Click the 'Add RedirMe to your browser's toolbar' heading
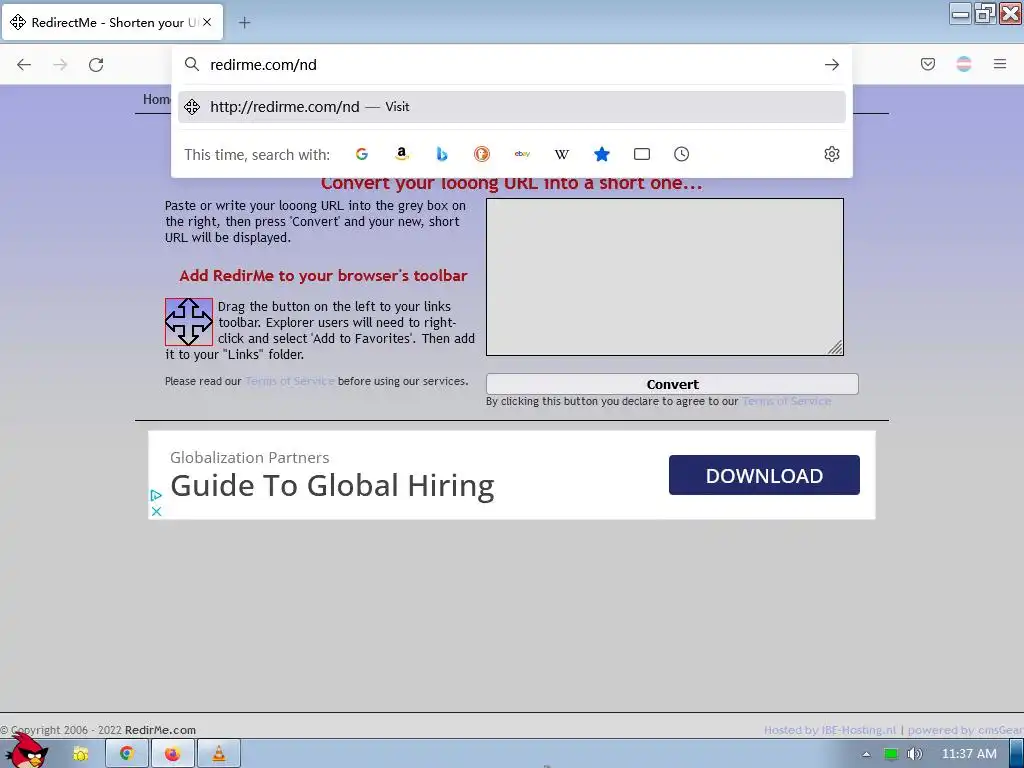The width and height of the screenshot is (1024, 768). click(323, 276)
